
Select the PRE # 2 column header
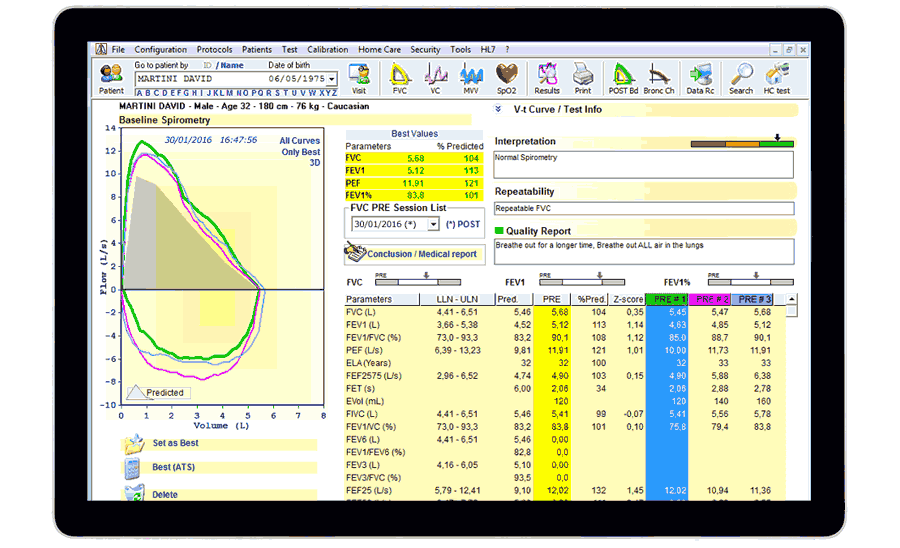pyautogui.click(x=709, y=299)
